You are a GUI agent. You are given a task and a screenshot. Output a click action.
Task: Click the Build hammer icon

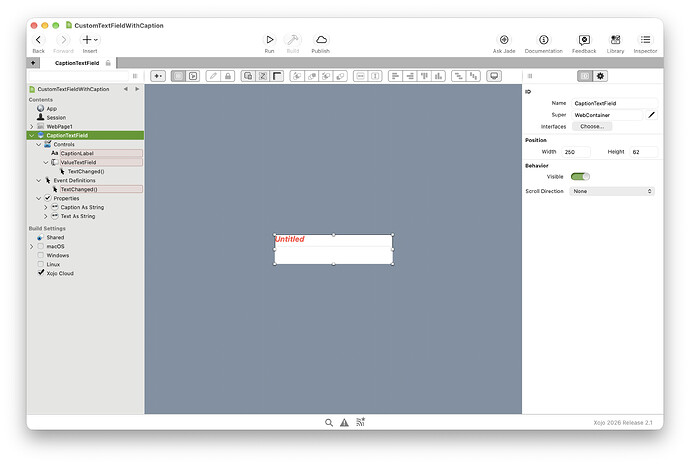pos(293,40)
